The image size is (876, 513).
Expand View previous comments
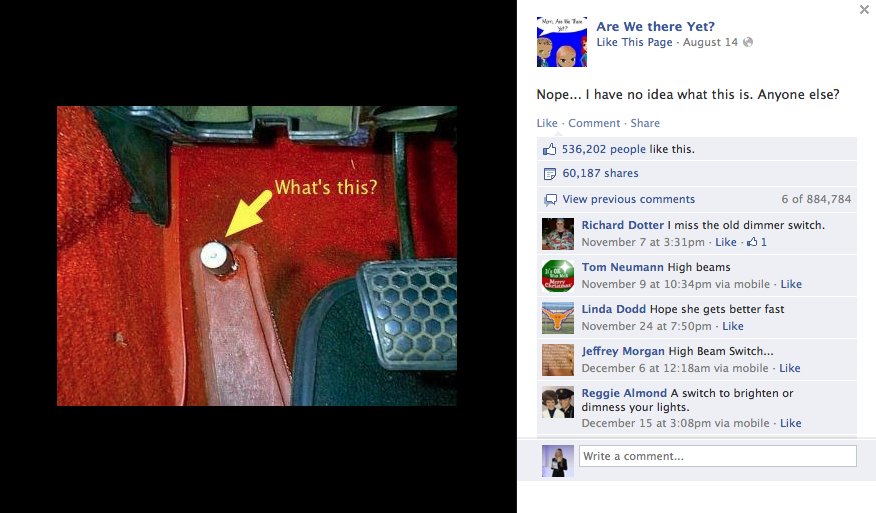629,199
